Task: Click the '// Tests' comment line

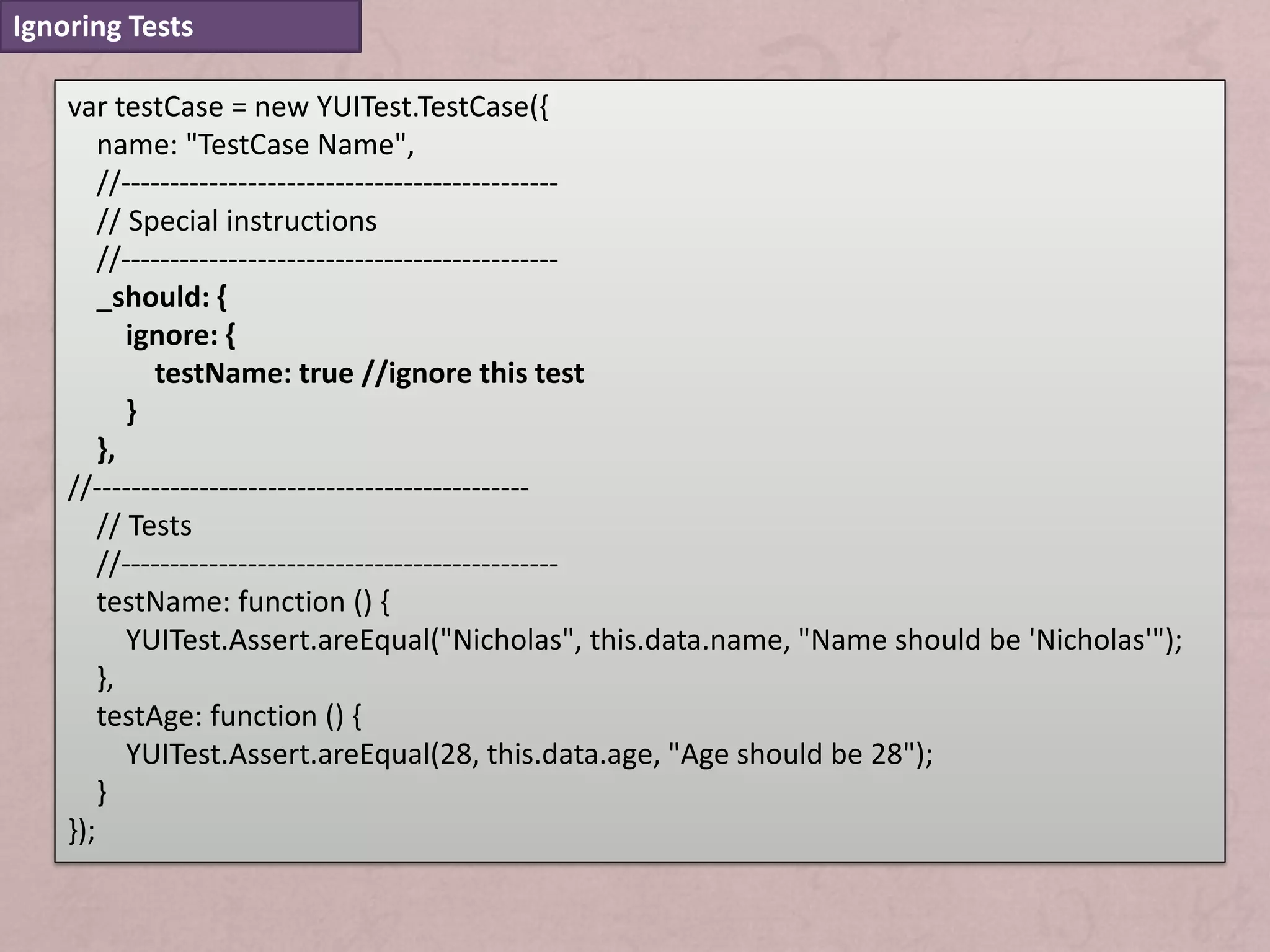Action: (144, 526)
